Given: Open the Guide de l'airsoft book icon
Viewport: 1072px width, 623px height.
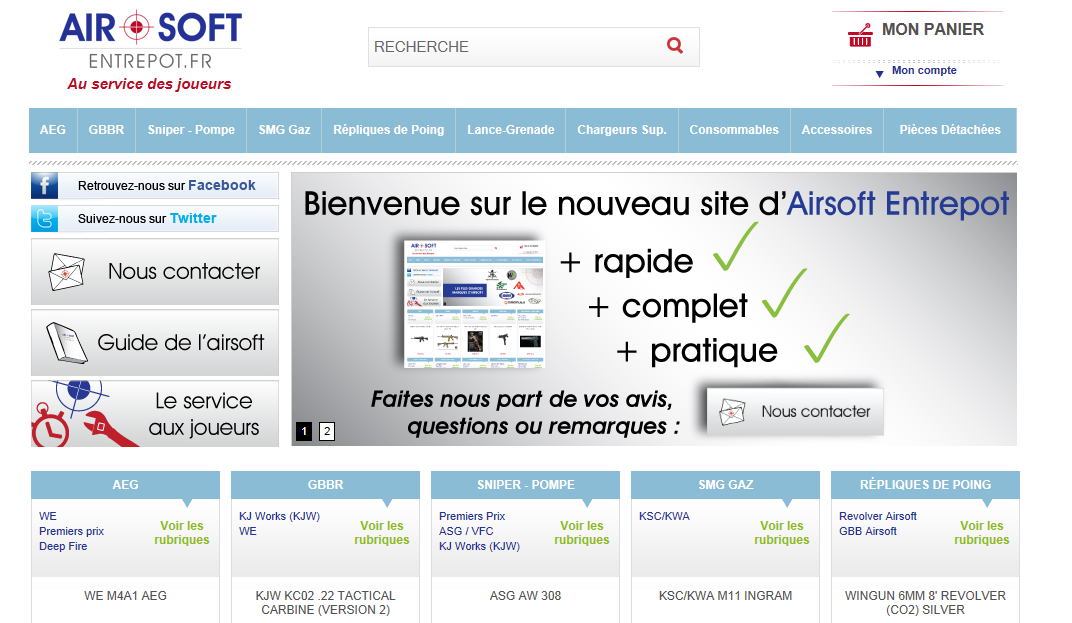Looking at the screenshot, I should 62,343.
